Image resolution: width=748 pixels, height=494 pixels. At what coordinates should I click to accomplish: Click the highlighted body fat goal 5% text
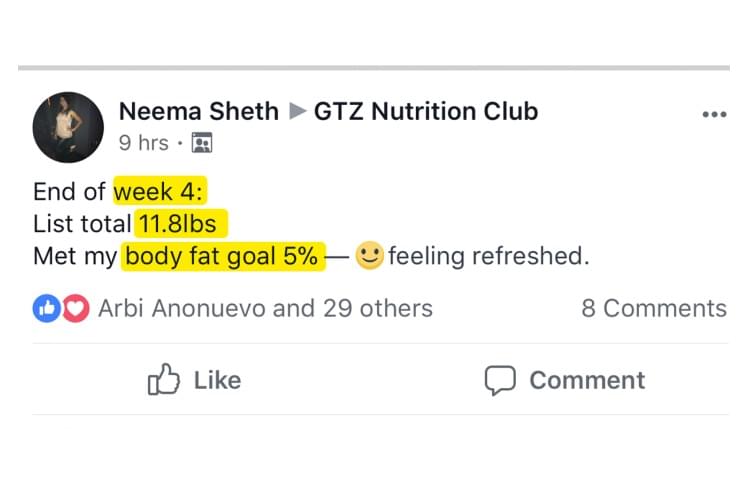pyautogui.click(x=222, y=256)
